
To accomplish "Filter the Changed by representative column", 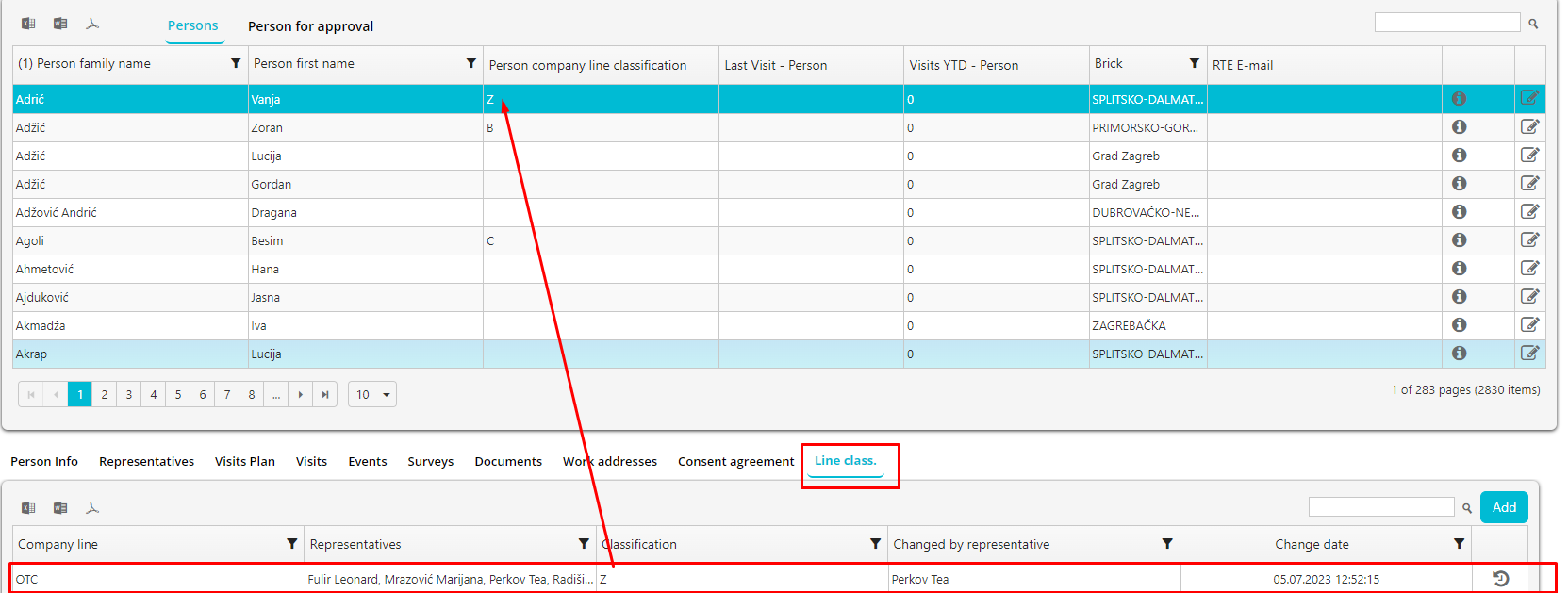I will click(x=1167, y=544).
